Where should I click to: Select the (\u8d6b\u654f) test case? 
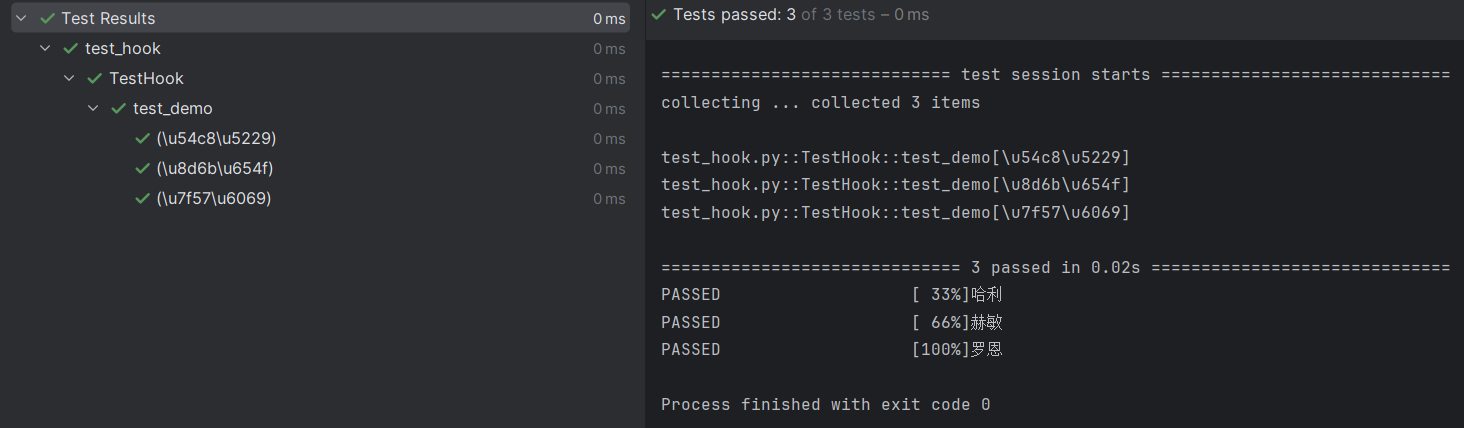(215, 169)
